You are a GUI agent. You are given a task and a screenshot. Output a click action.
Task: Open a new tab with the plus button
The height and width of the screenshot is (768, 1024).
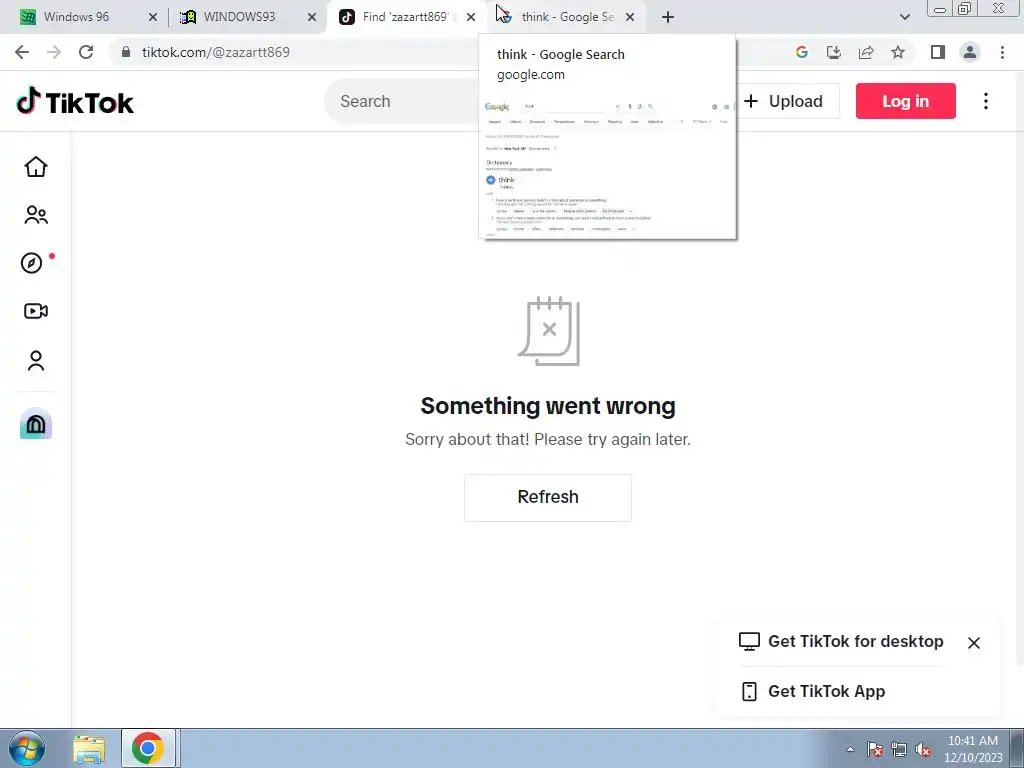click(x=667, y=17)
